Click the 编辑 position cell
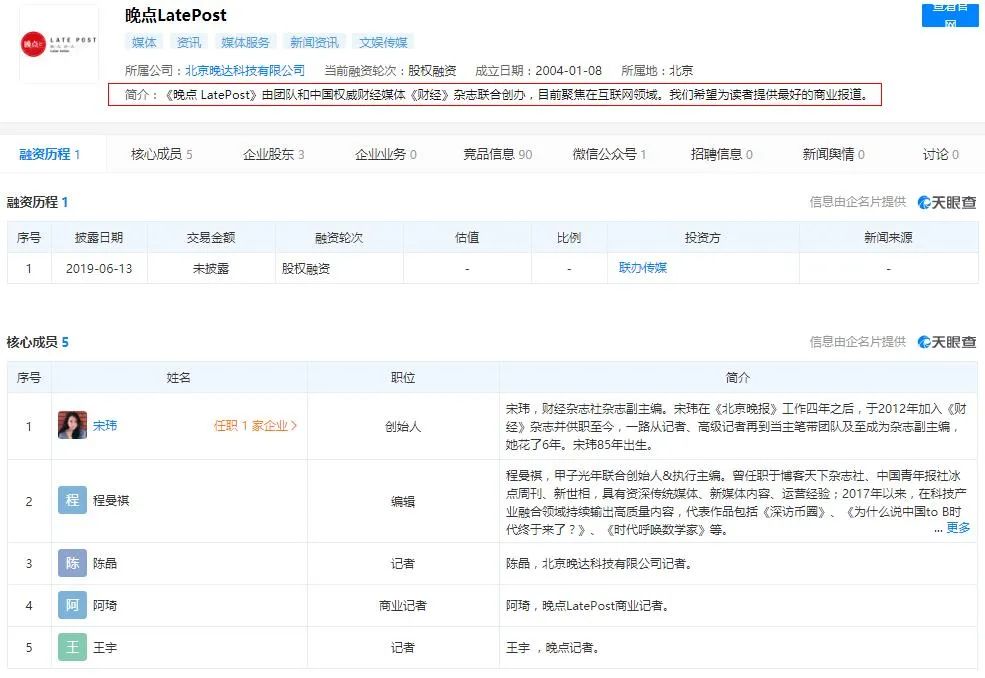 pos(403,501)
